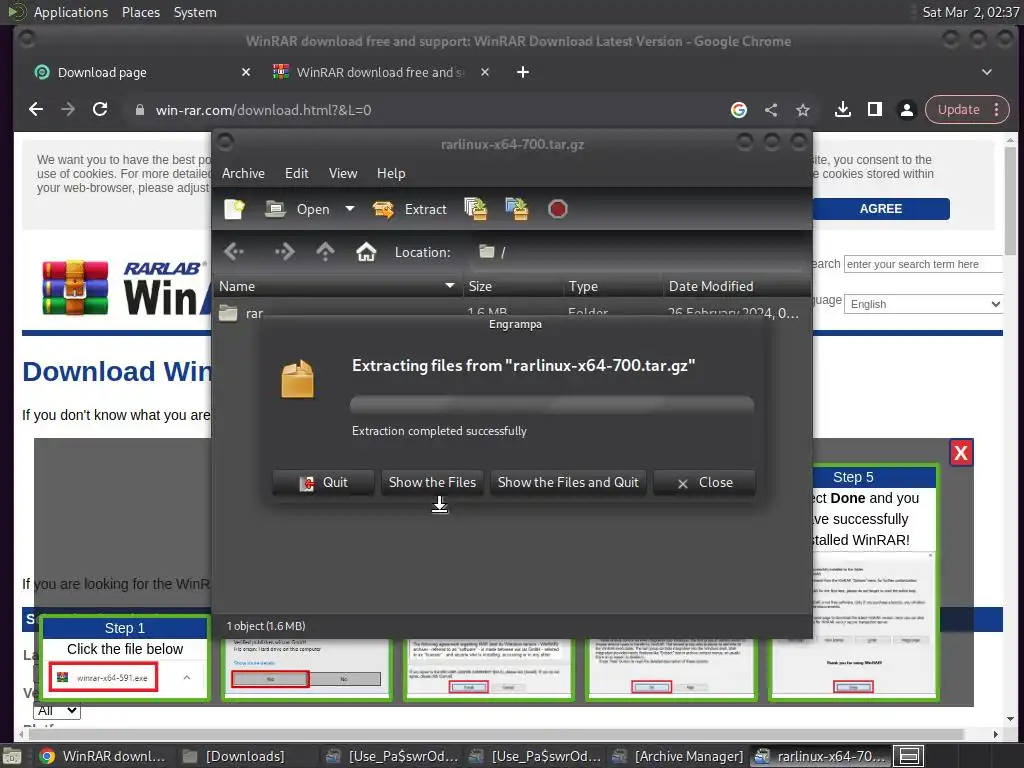Chrome forward navigation arrow
1024x768 pixels.
pos(68,110)
